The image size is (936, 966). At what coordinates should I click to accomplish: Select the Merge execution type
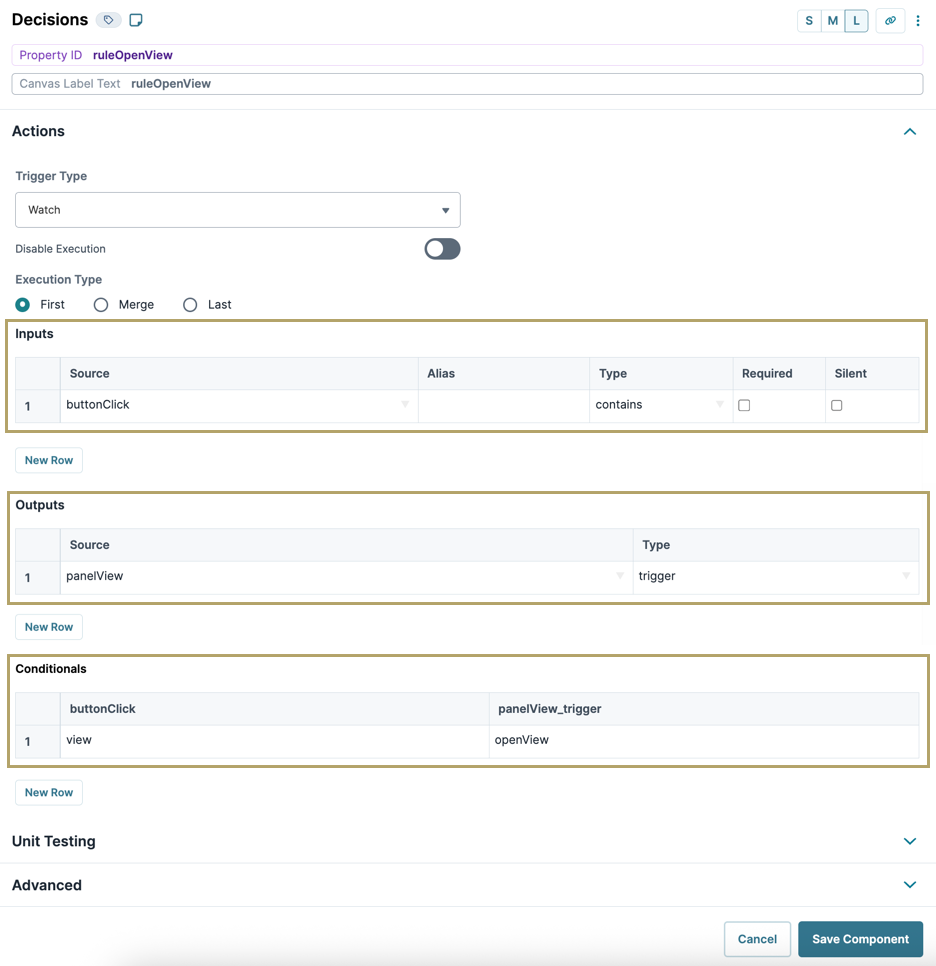[x=101, y=304]
